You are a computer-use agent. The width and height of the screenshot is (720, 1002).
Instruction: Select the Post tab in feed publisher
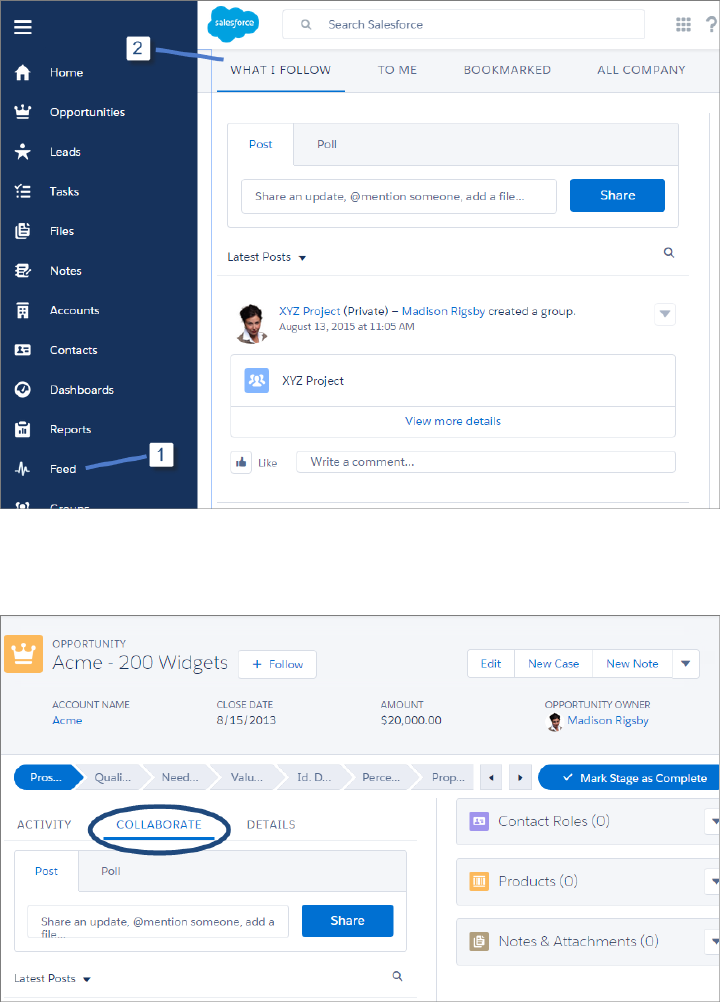coord(261,144)
